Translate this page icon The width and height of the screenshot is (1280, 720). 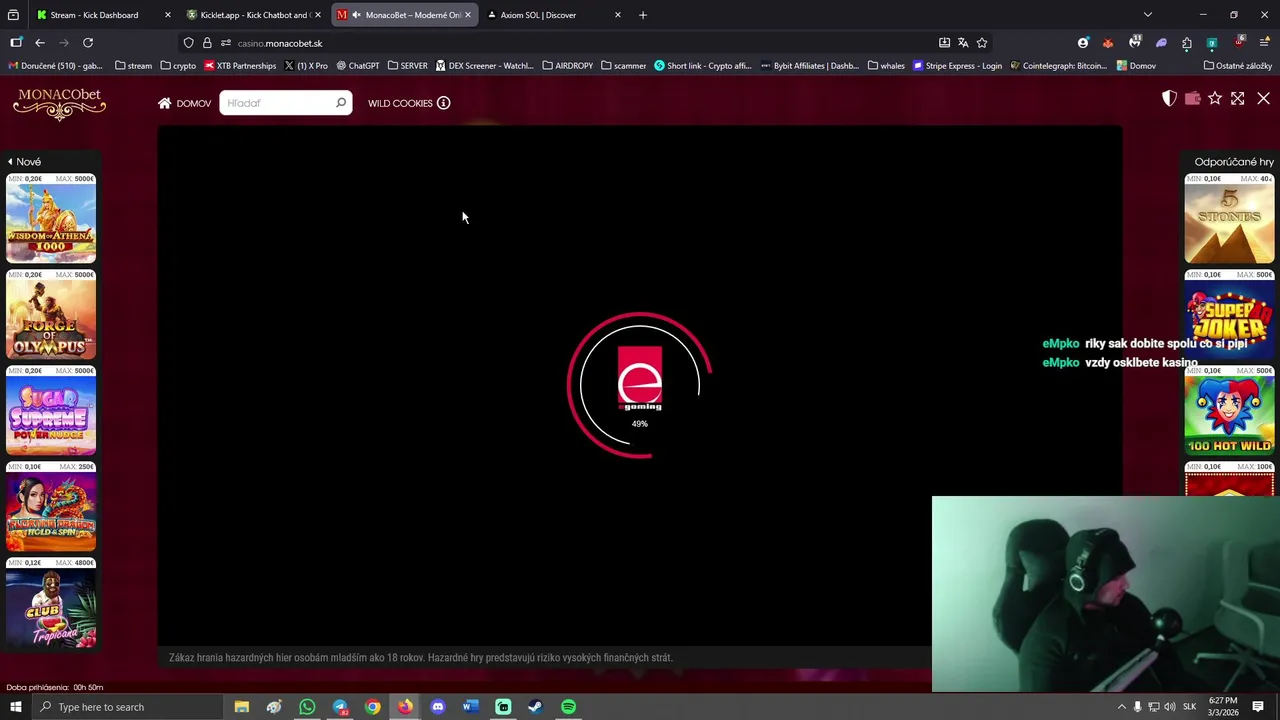[963, 43]
